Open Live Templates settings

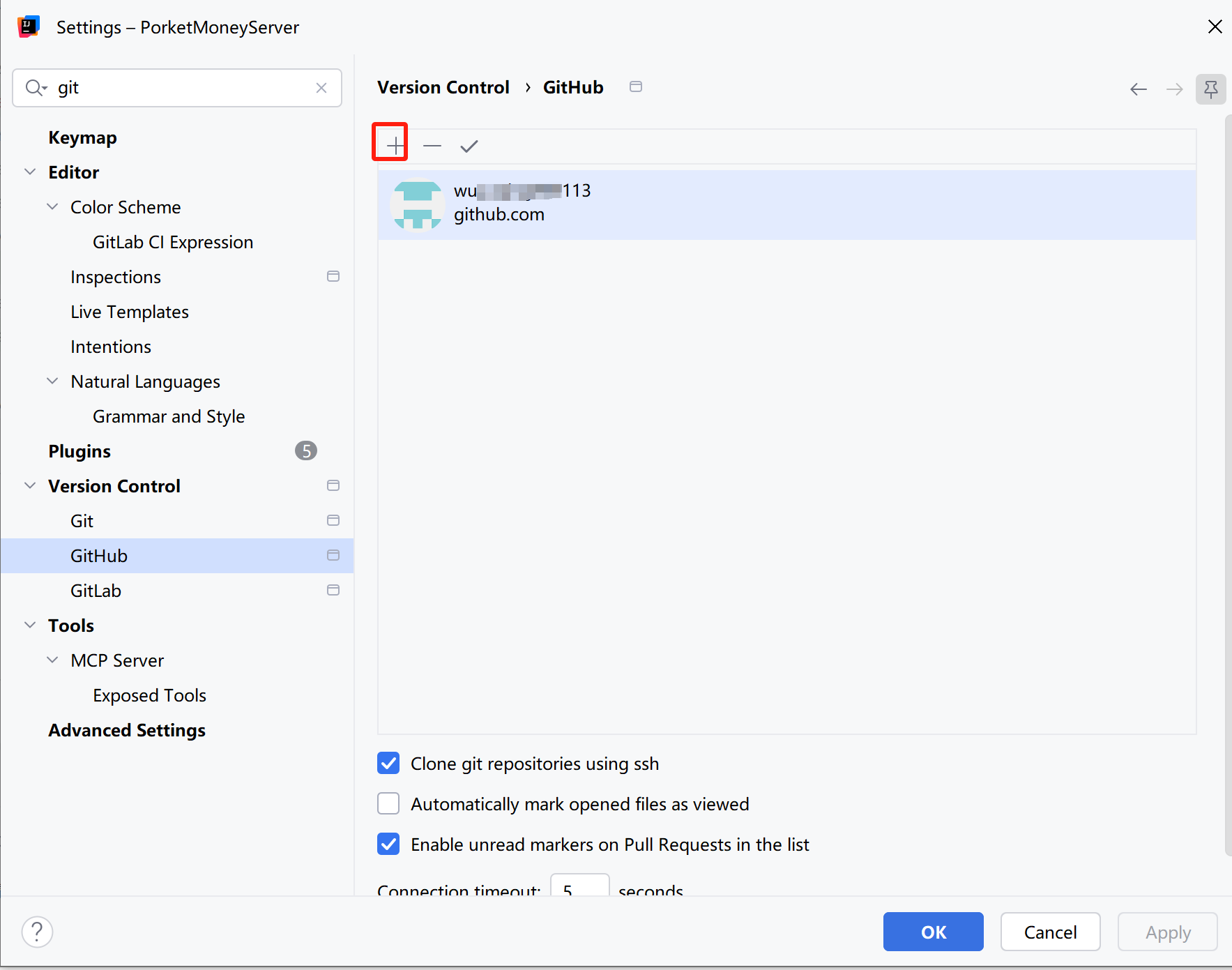click(x=130, y=312)
